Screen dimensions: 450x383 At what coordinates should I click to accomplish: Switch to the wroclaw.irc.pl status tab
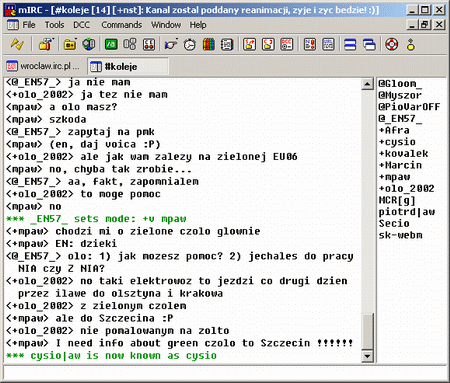pyautogui.click(x=44, y=66)
